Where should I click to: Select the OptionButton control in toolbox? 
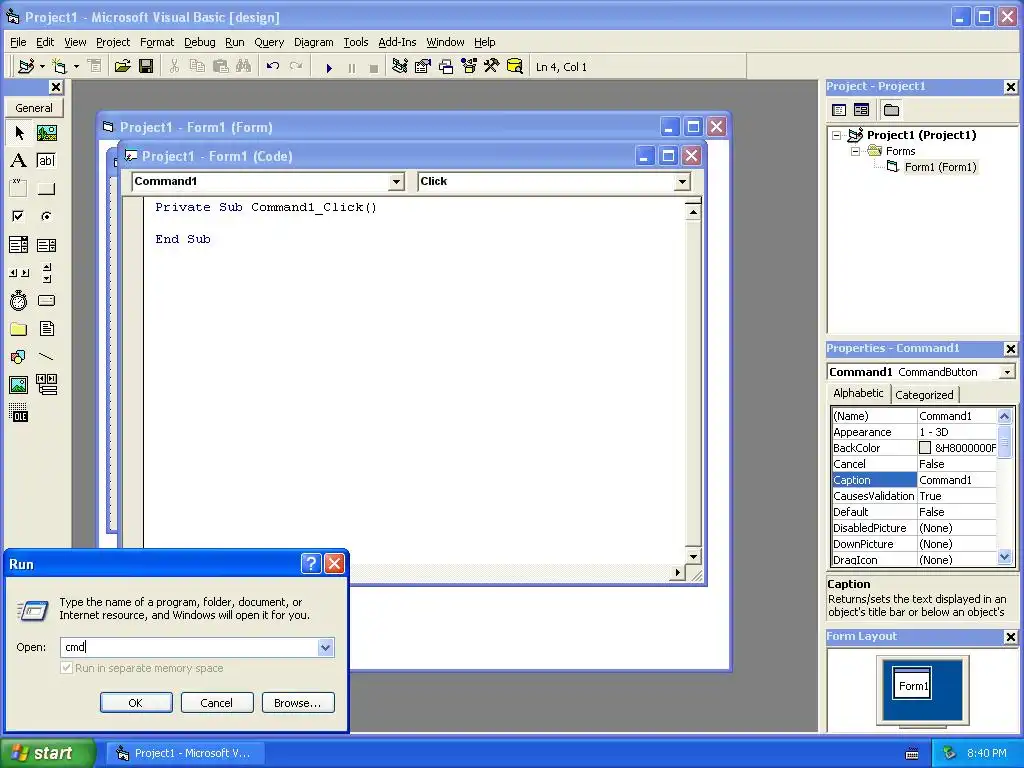[x=46, y=216]
